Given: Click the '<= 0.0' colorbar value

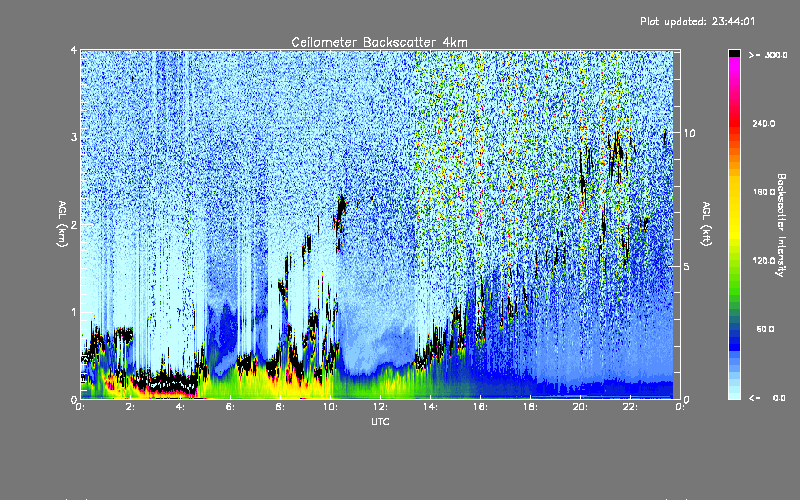Looking at the screenshot, I should (x=768, y=398).
